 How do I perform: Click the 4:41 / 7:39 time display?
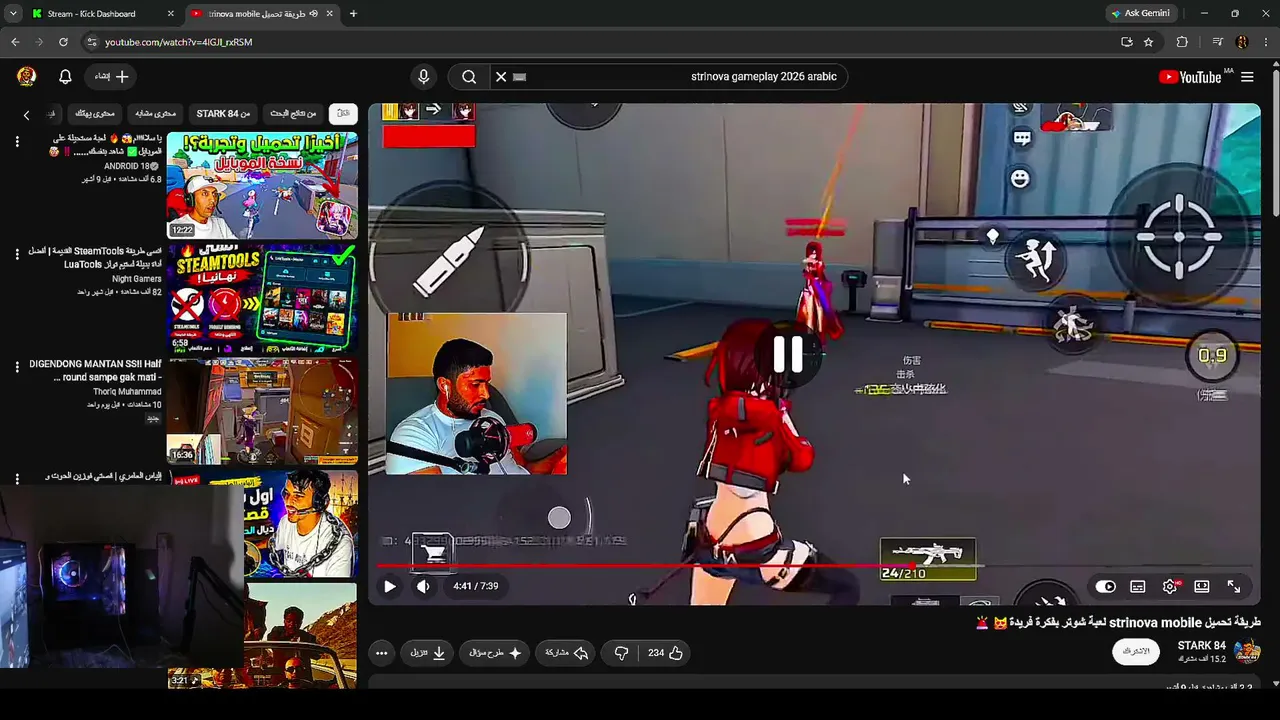pyautogui.click(x=475, y=587)
